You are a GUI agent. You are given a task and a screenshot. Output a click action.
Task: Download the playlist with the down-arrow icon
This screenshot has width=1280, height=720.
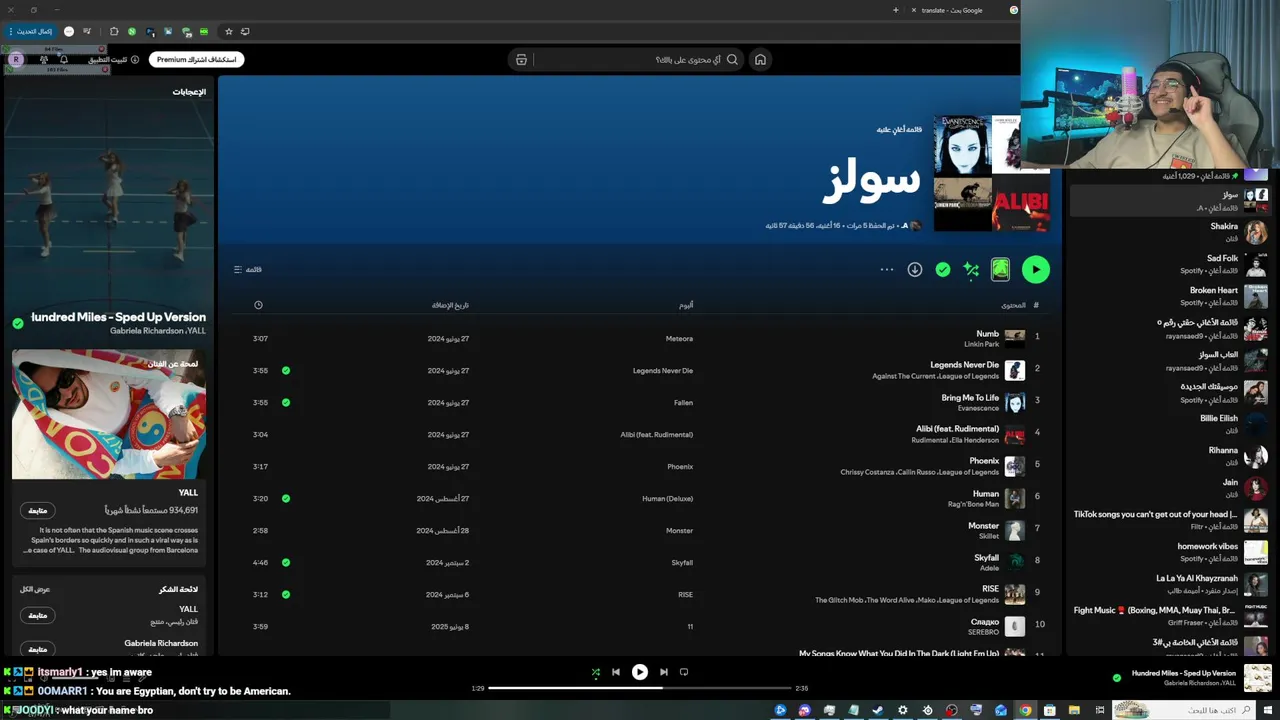(914, 269)
